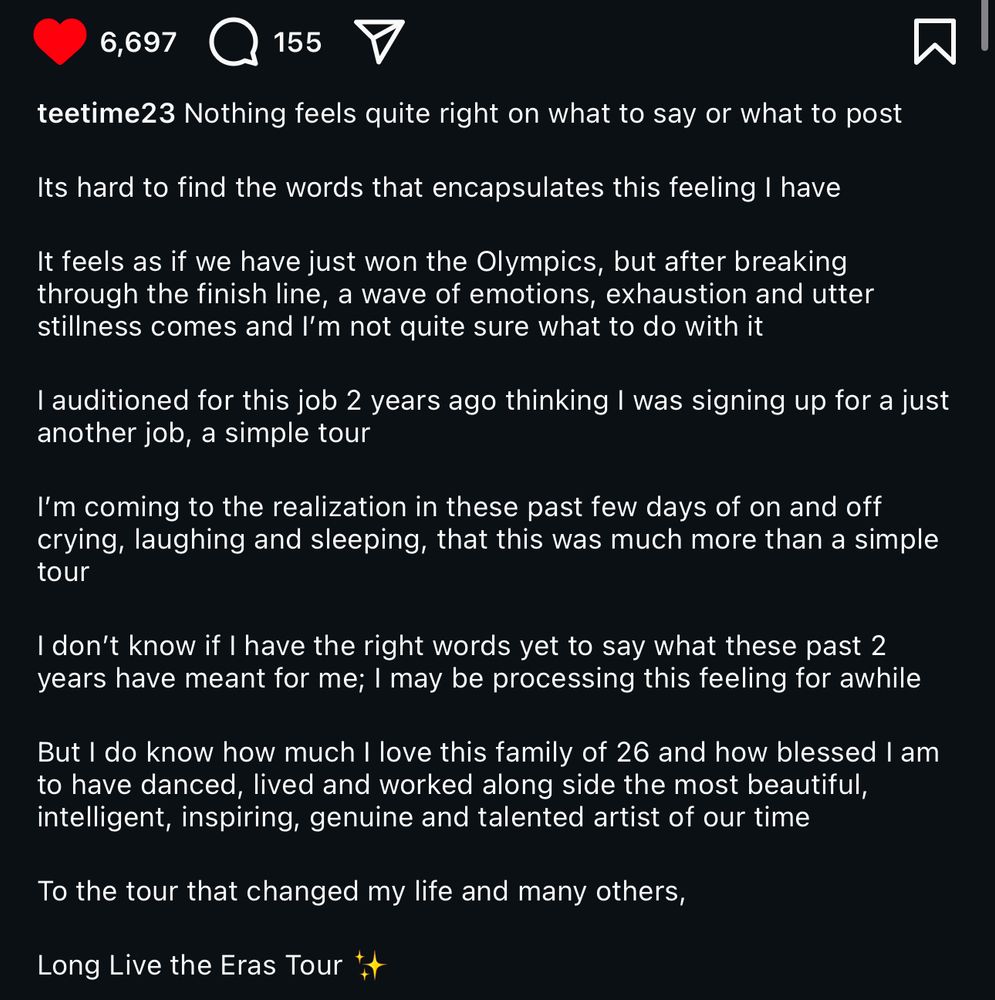Save the post with the bookmark icon
The image size is (995, 1000).
click(x=934, y=41)
